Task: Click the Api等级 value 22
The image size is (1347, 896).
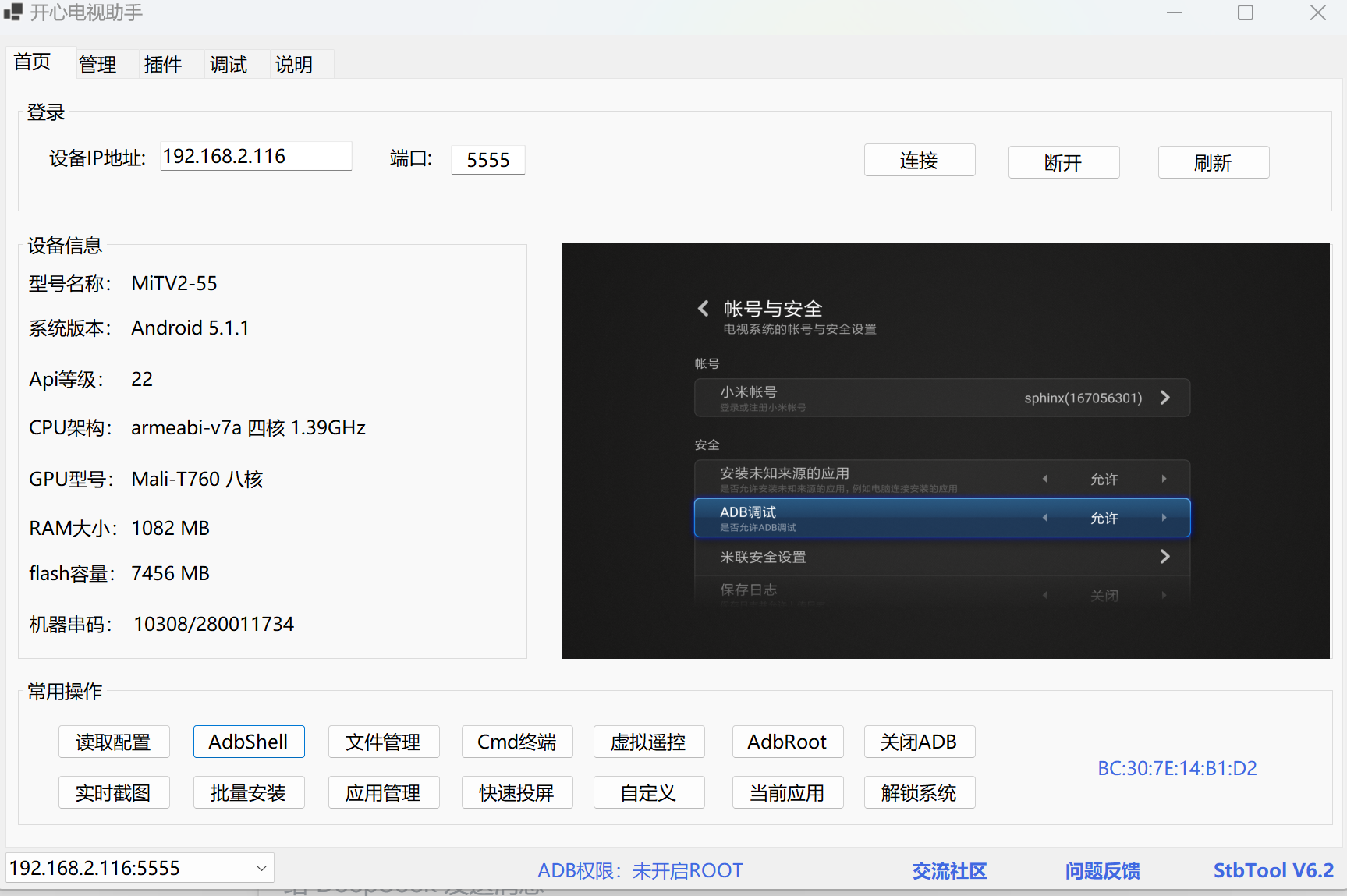Action: point(142,379)
